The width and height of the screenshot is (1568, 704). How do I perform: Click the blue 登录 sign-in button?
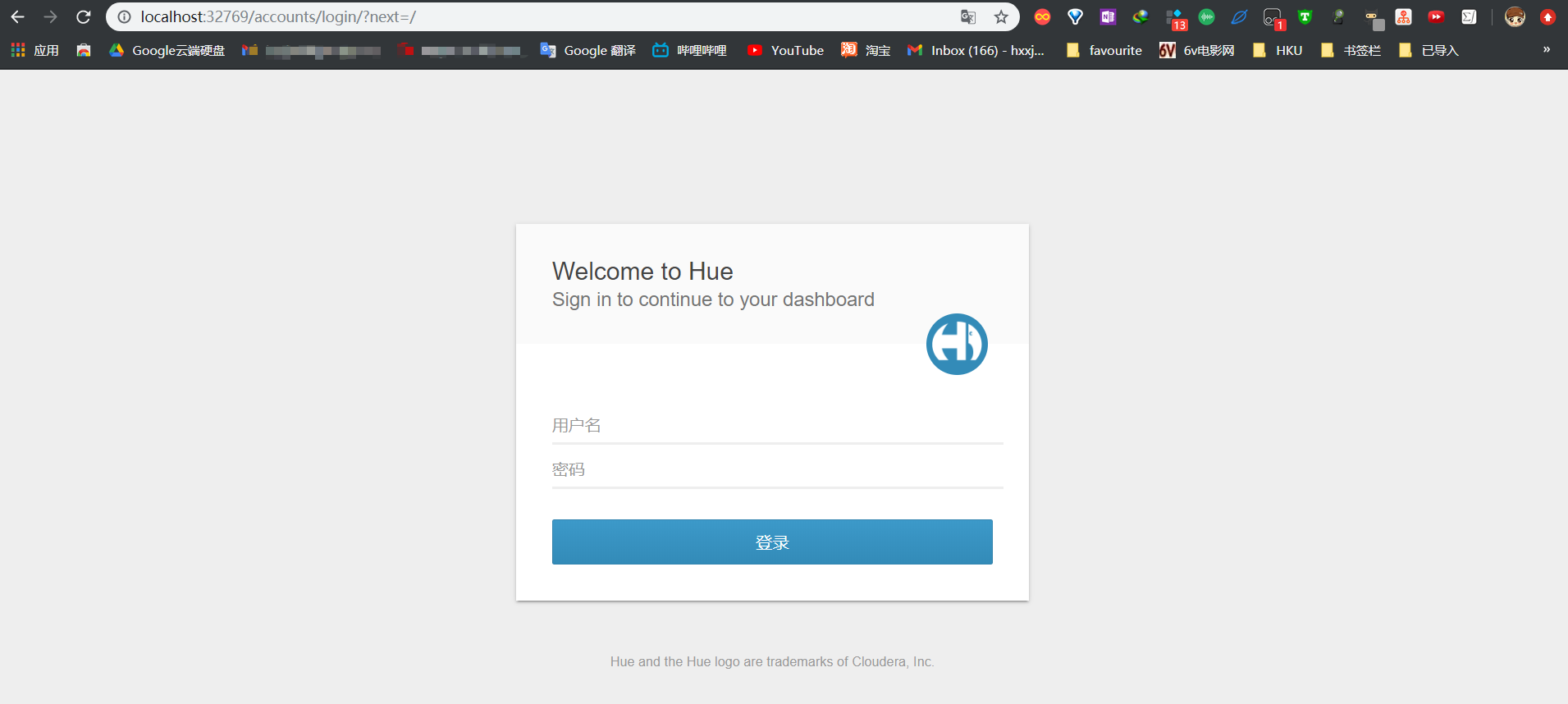(772, 542)
